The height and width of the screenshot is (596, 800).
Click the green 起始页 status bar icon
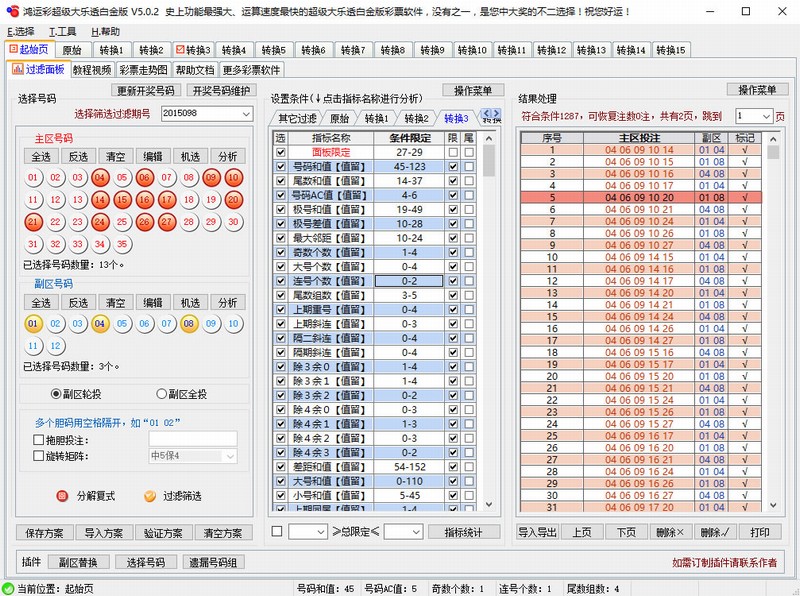(8, 589)
